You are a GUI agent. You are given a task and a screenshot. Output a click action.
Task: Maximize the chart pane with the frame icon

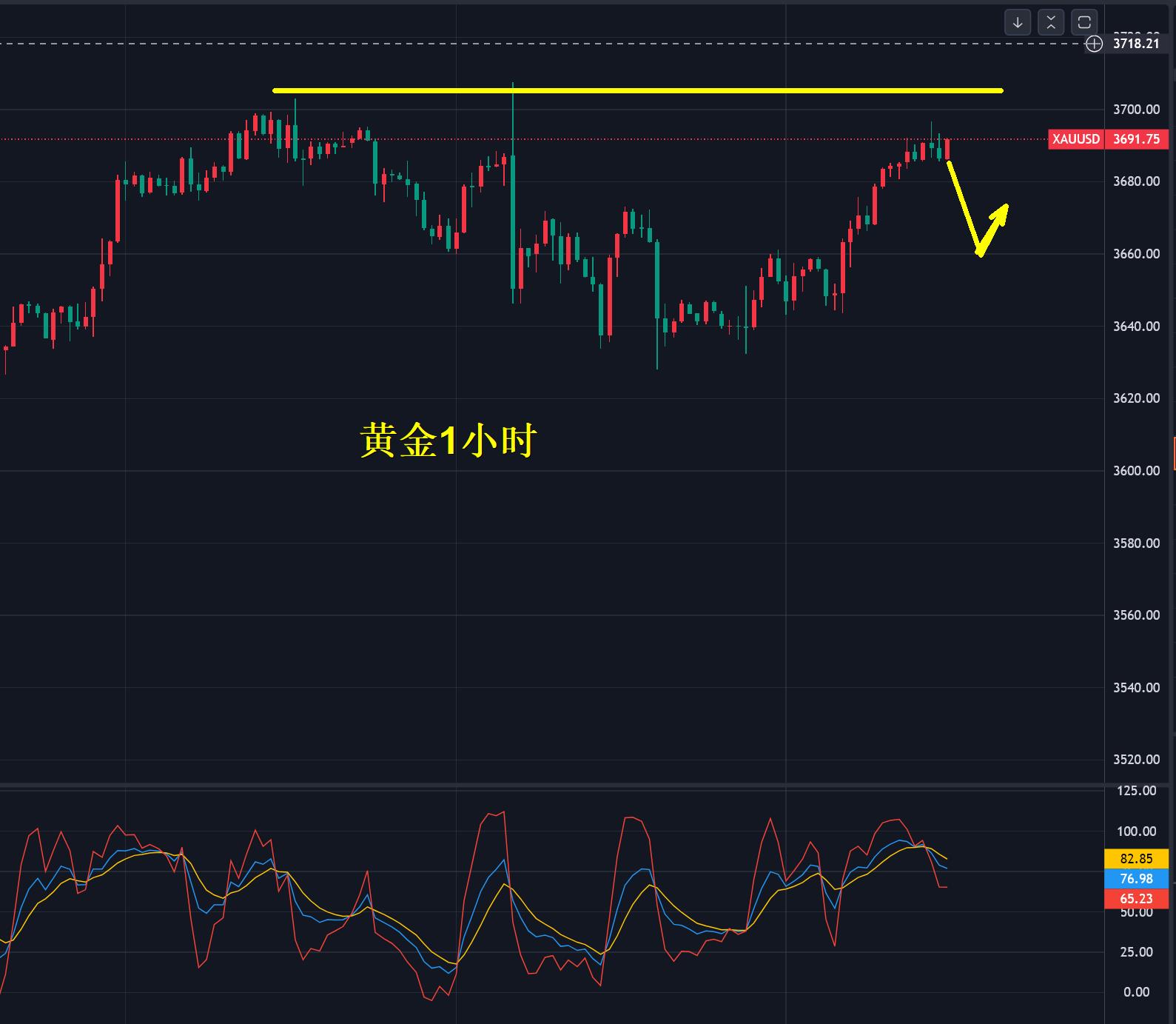click(x=1084, y=22)
